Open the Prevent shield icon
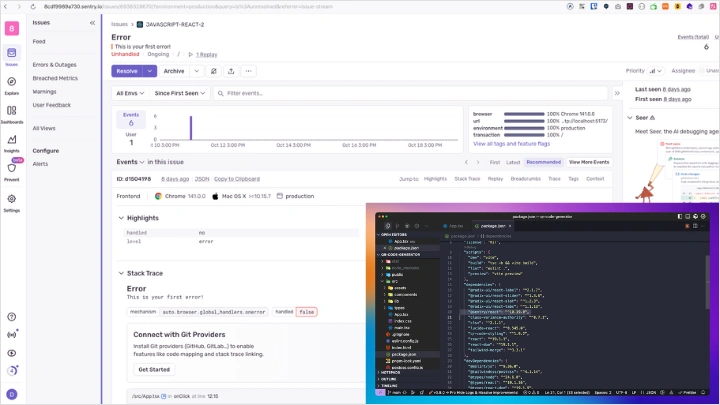Viewport: 720px width, 405px height. click(x=11, y=169)
